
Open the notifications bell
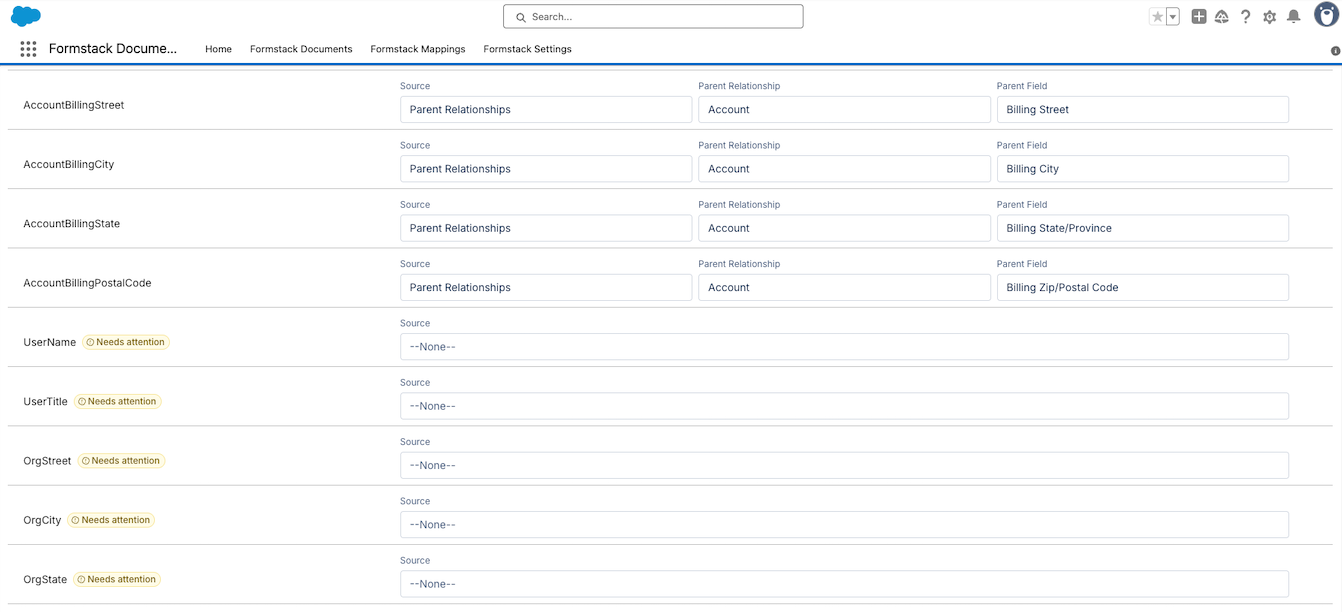tap(1293, 16)
